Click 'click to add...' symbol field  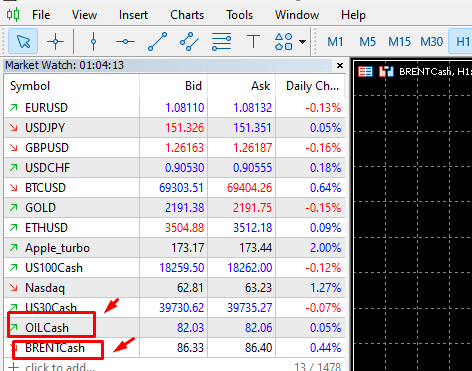tap(60, 367)
